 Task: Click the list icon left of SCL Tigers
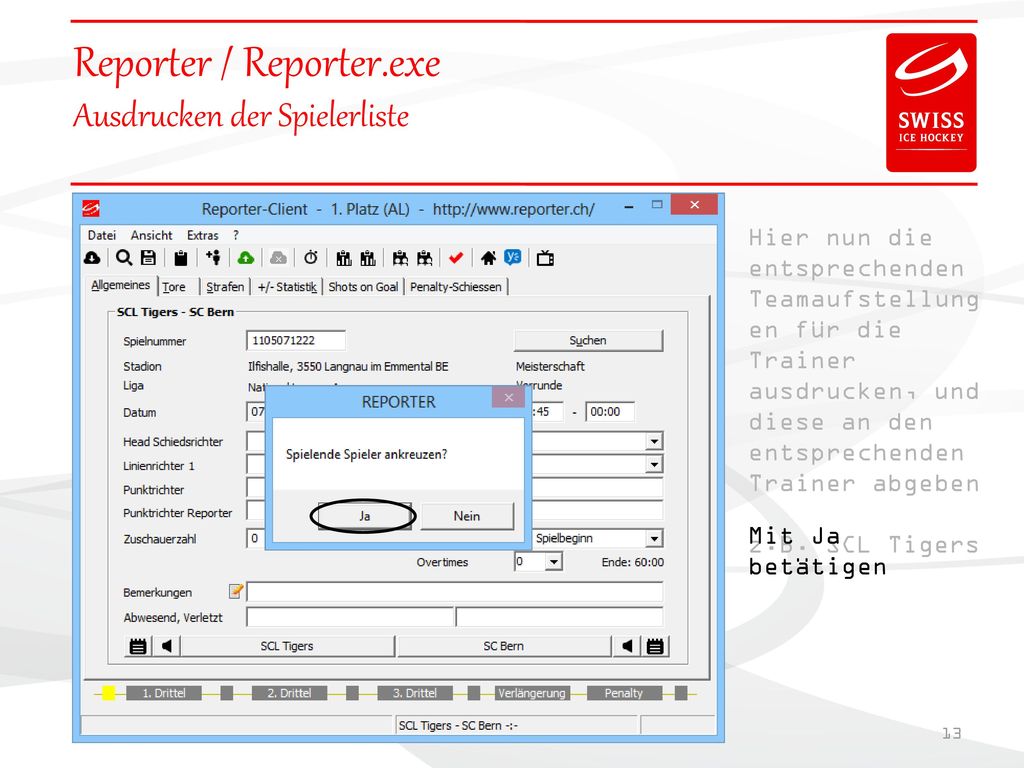point(138,646)
